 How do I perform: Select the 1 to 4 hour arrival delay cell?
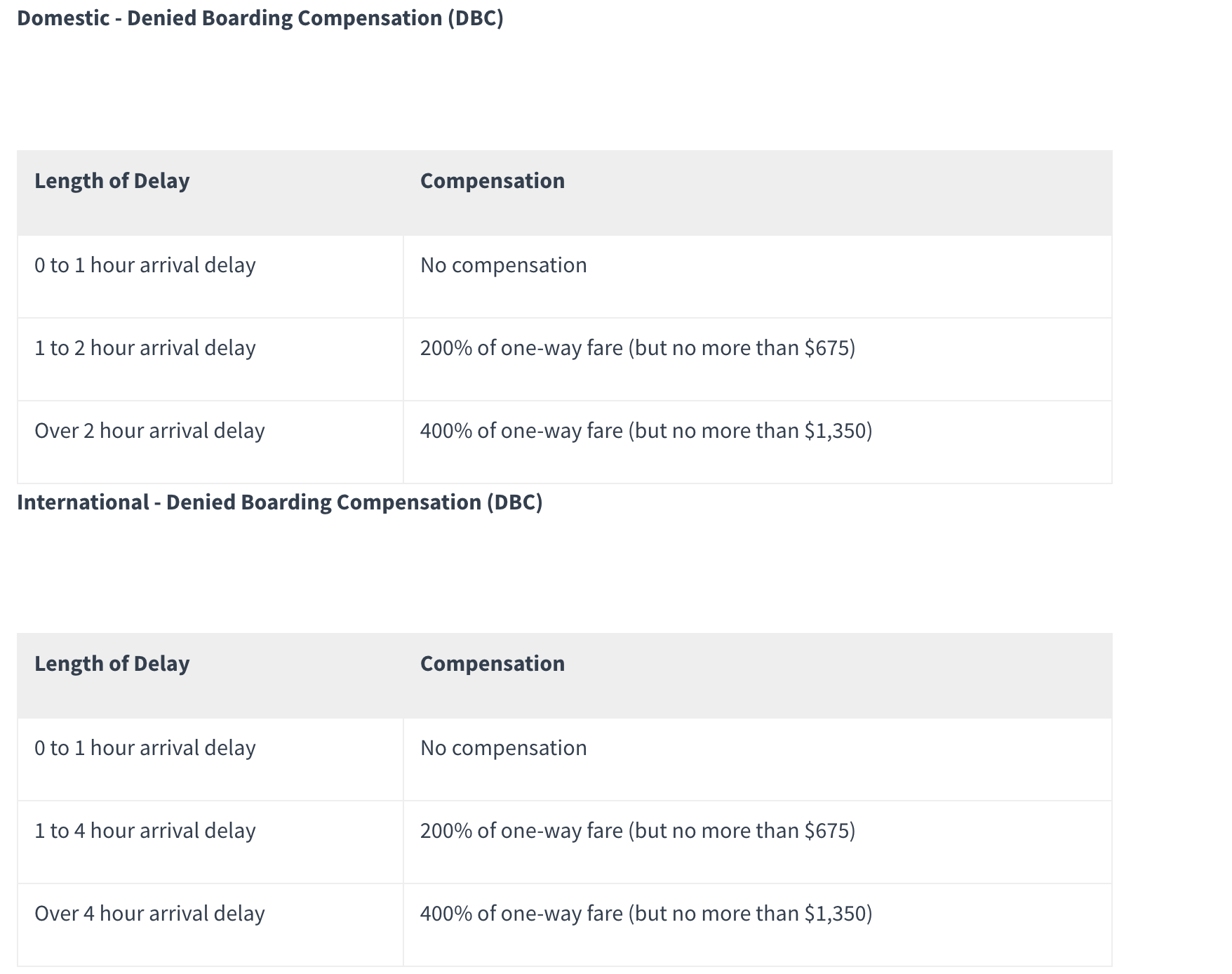pos(145,831)
